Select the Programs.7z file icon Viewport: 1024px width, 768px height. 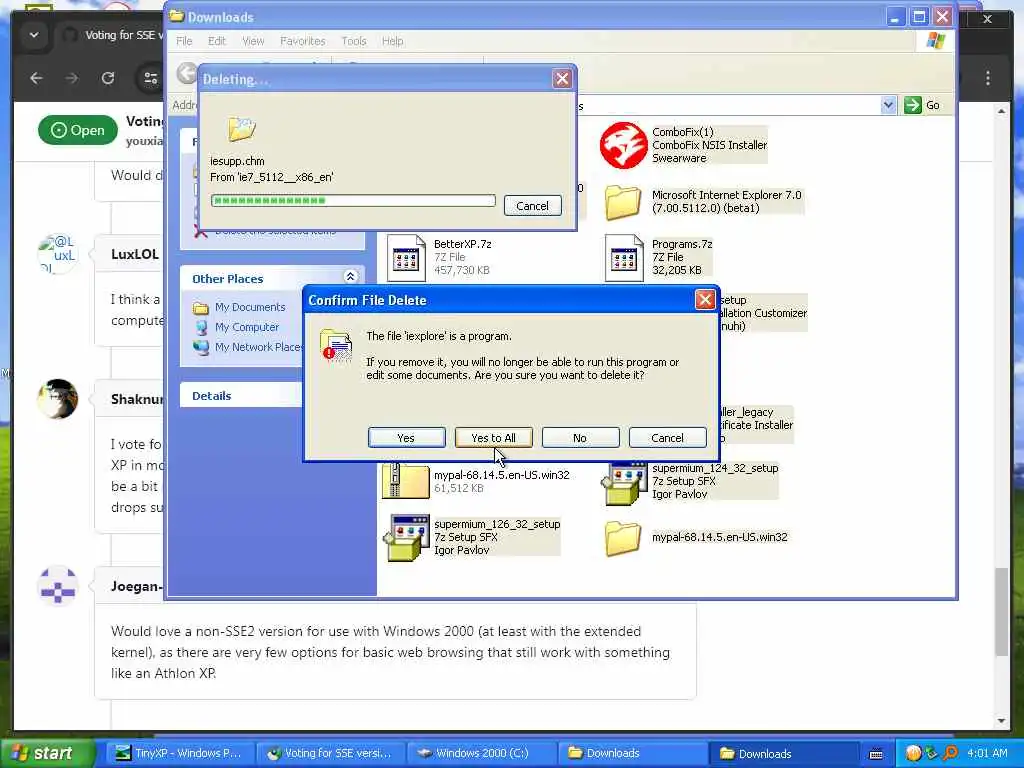click(x=624, y=257)
